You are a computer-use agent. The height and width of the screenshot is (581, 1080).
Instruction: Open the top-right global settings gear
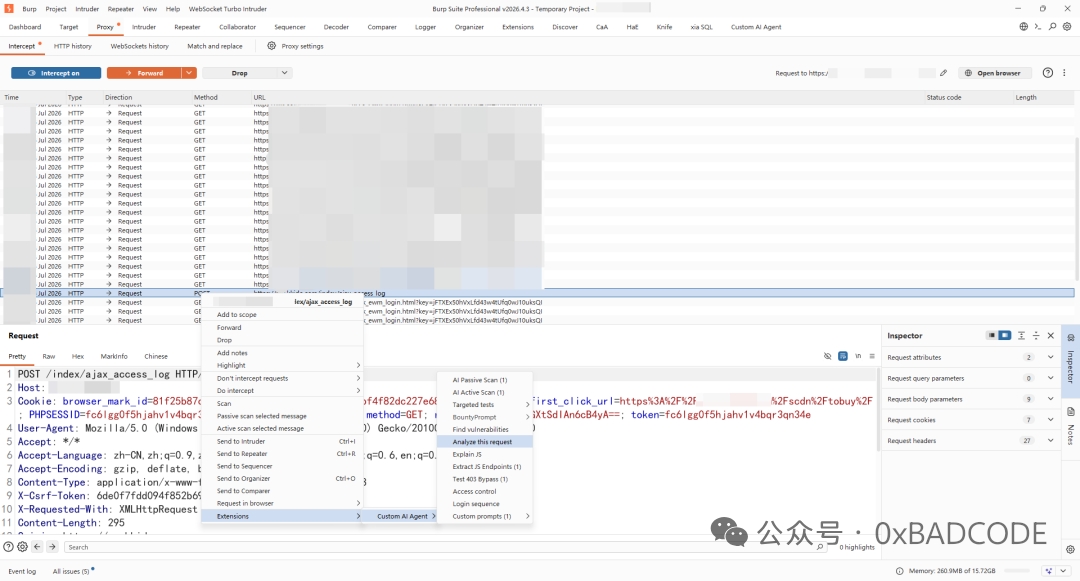[1067, 27]
